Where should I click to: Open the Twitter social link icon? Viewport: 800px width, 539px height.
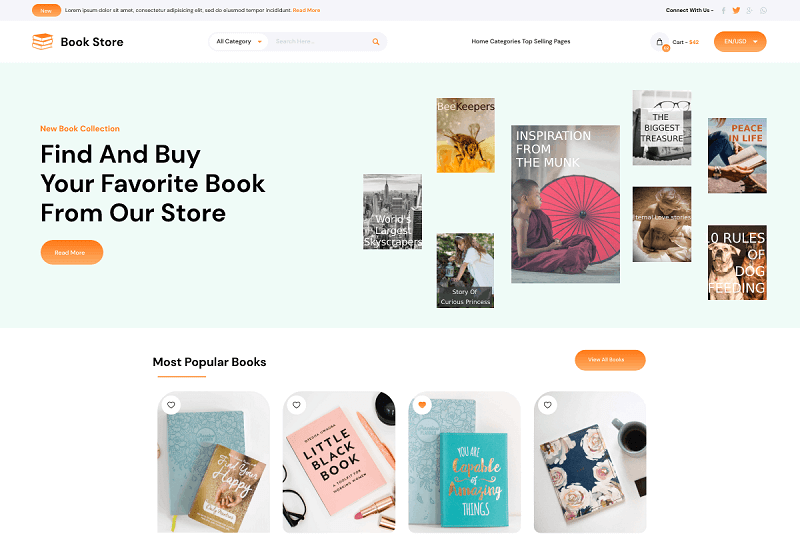click(736, 10)
